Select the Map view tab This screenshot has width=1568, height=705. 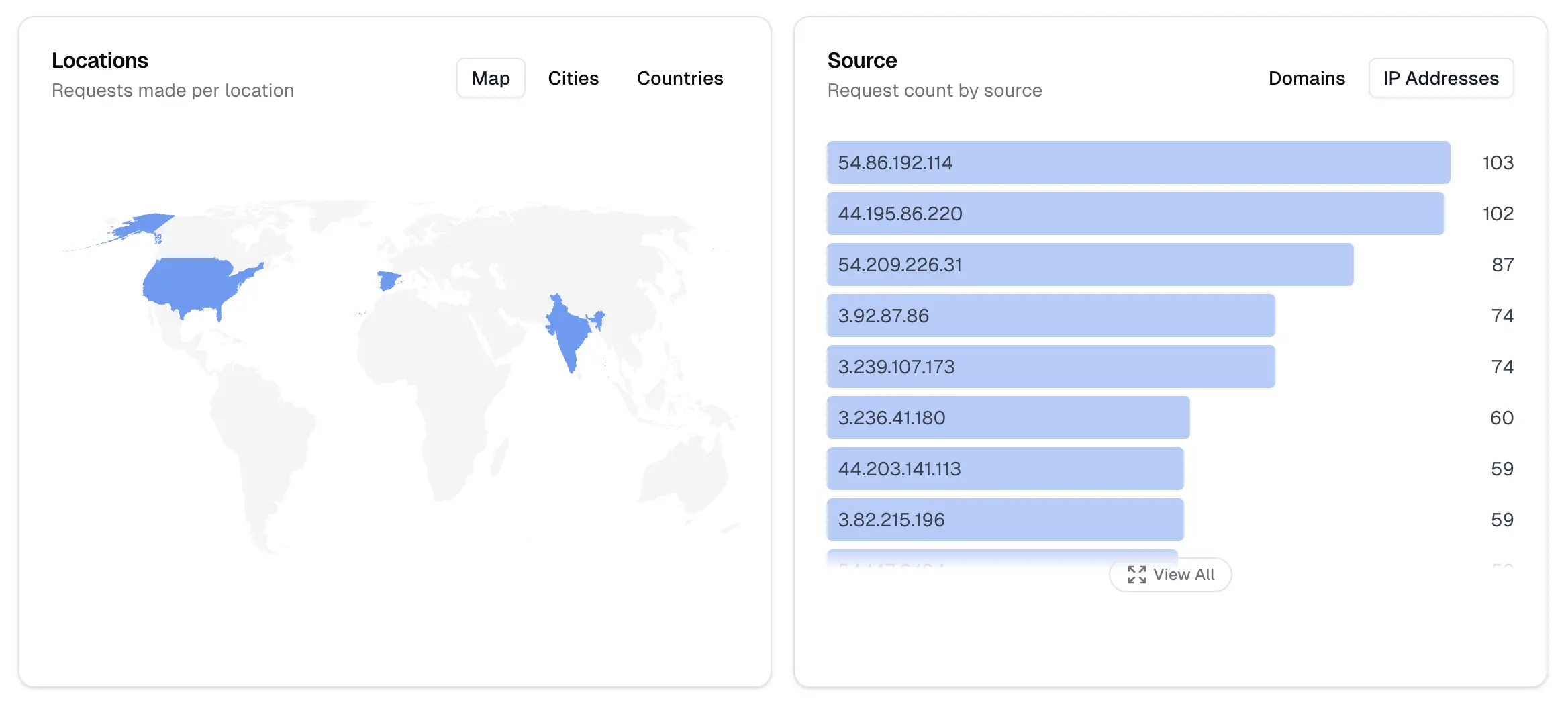(491, 78)
